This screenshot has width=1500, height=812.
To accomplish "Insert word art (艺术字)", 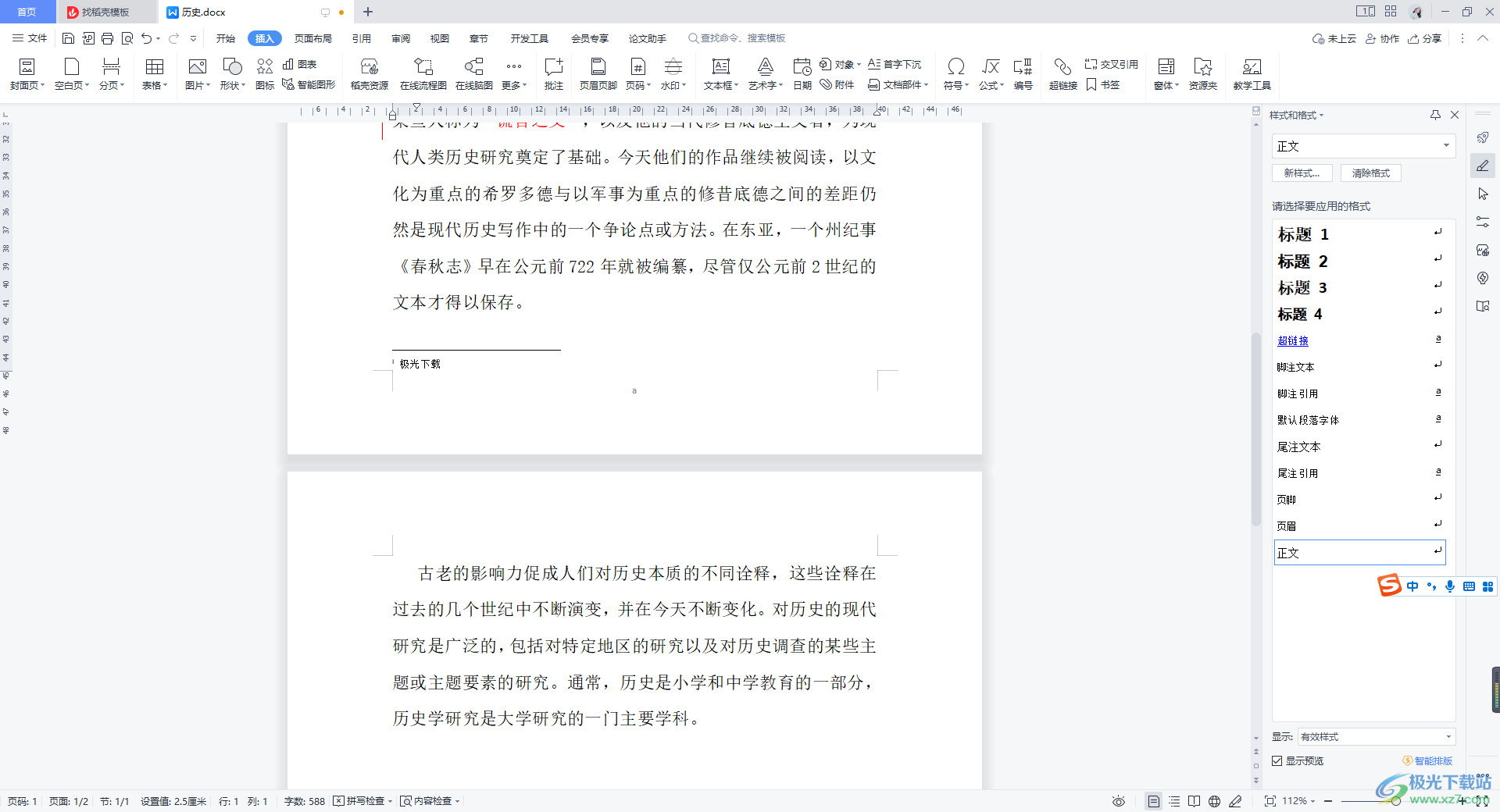I will coord(766,74).
